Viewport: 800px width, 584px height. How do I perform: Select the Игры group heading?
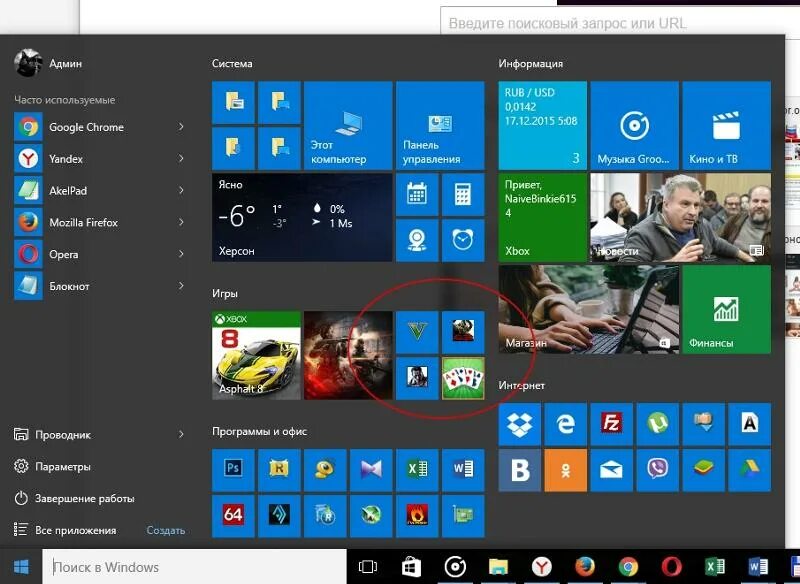225,293
